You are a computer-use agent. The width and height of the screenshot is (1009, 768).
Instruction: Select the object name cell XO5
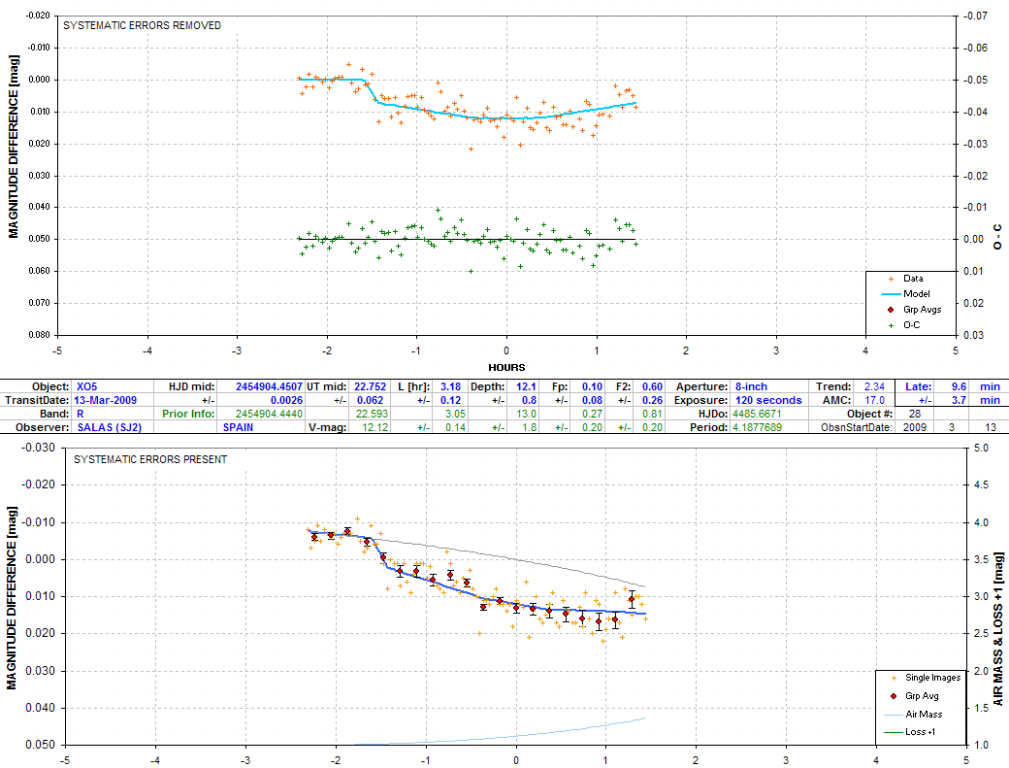pos(87,386)
